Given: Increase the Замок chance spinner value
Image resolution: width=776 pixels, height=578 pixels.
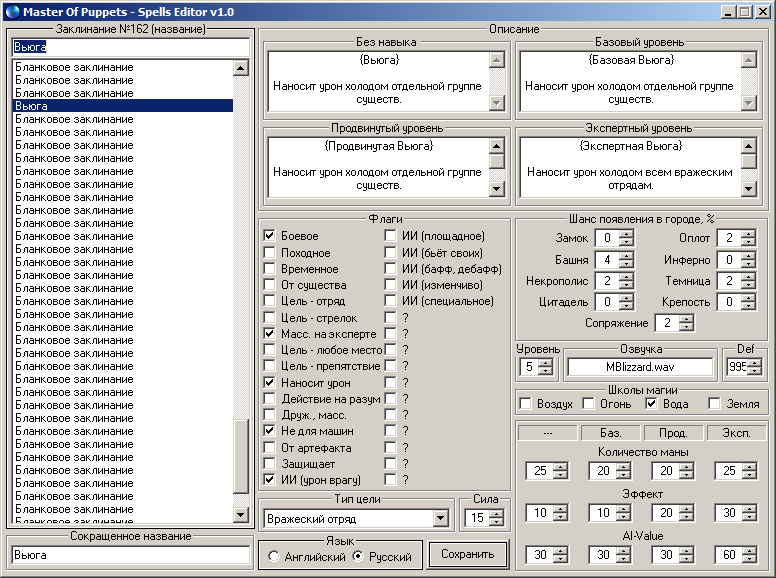Looking at the screenshot, I should tap(627, 233).
